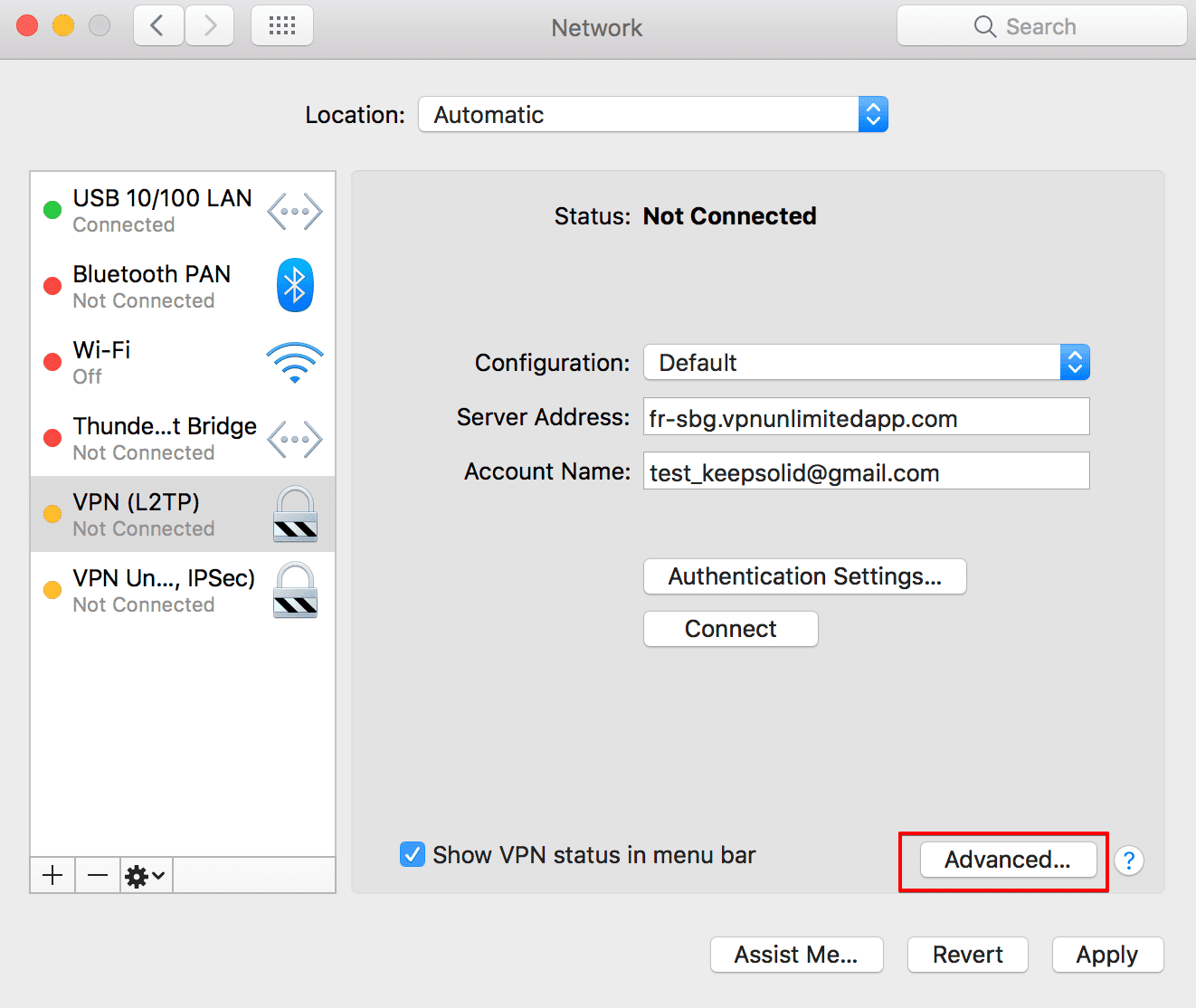This screenshot has width=1196, height=1008.
Task: Open Authentication Settings
Action: (804, 576)
